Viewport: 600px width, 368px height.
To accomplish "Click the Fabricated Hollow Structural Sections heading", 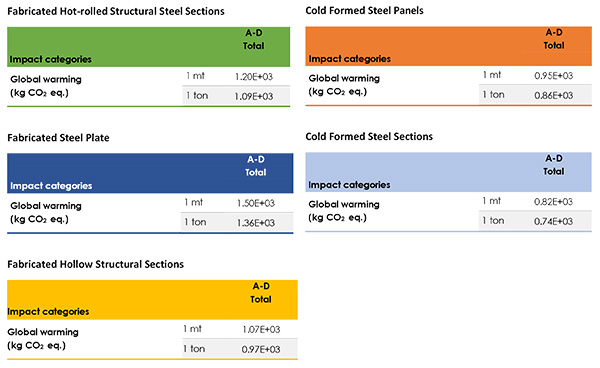I will click(x=96, y=264).
